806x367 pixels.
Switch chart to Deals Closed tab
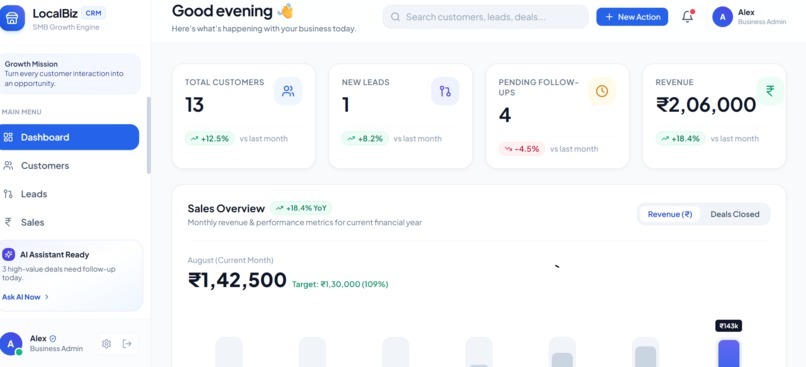pyautogui.click(x=735, y=214)
